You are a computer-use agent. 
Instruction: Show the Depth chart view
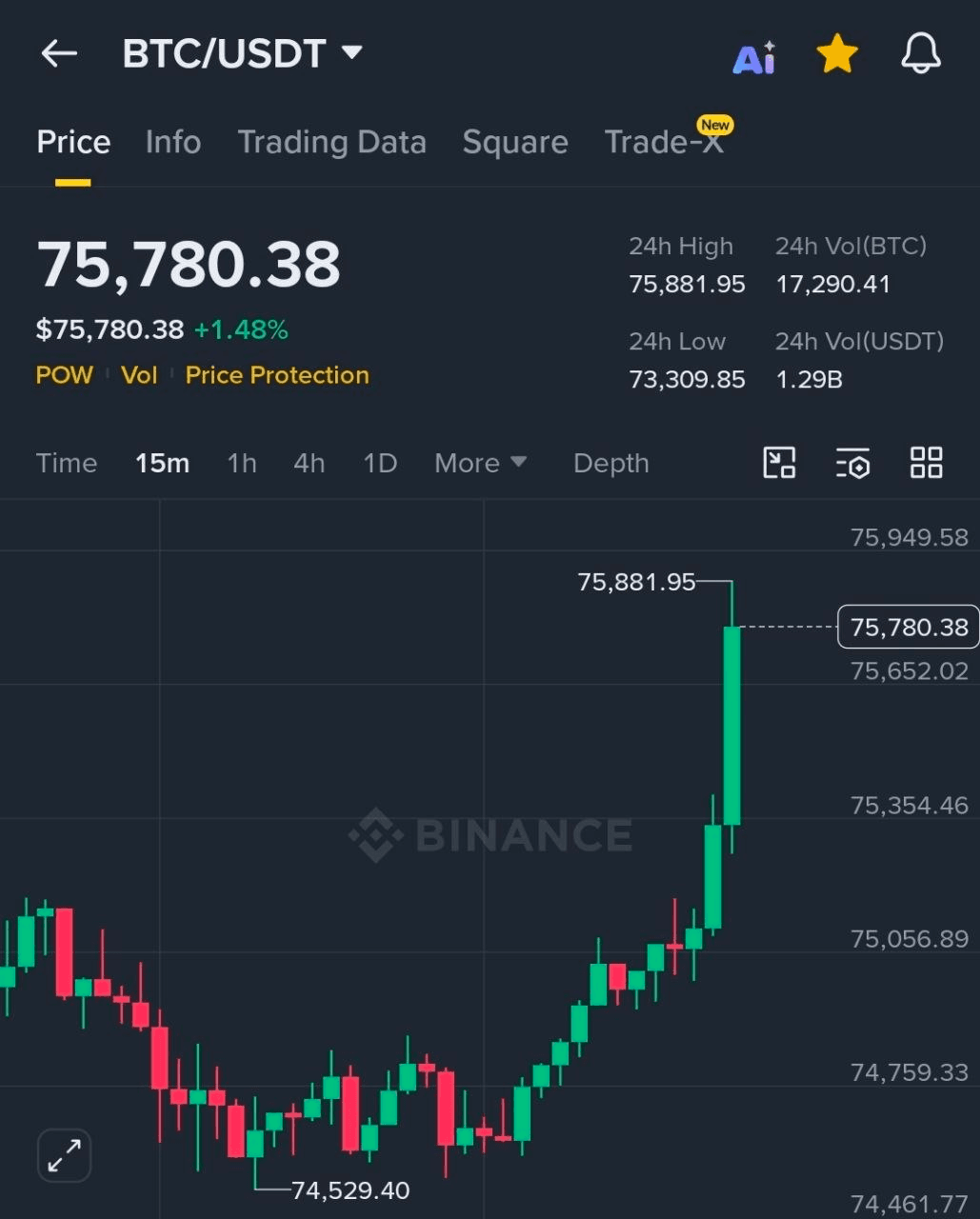coord(611,463)
